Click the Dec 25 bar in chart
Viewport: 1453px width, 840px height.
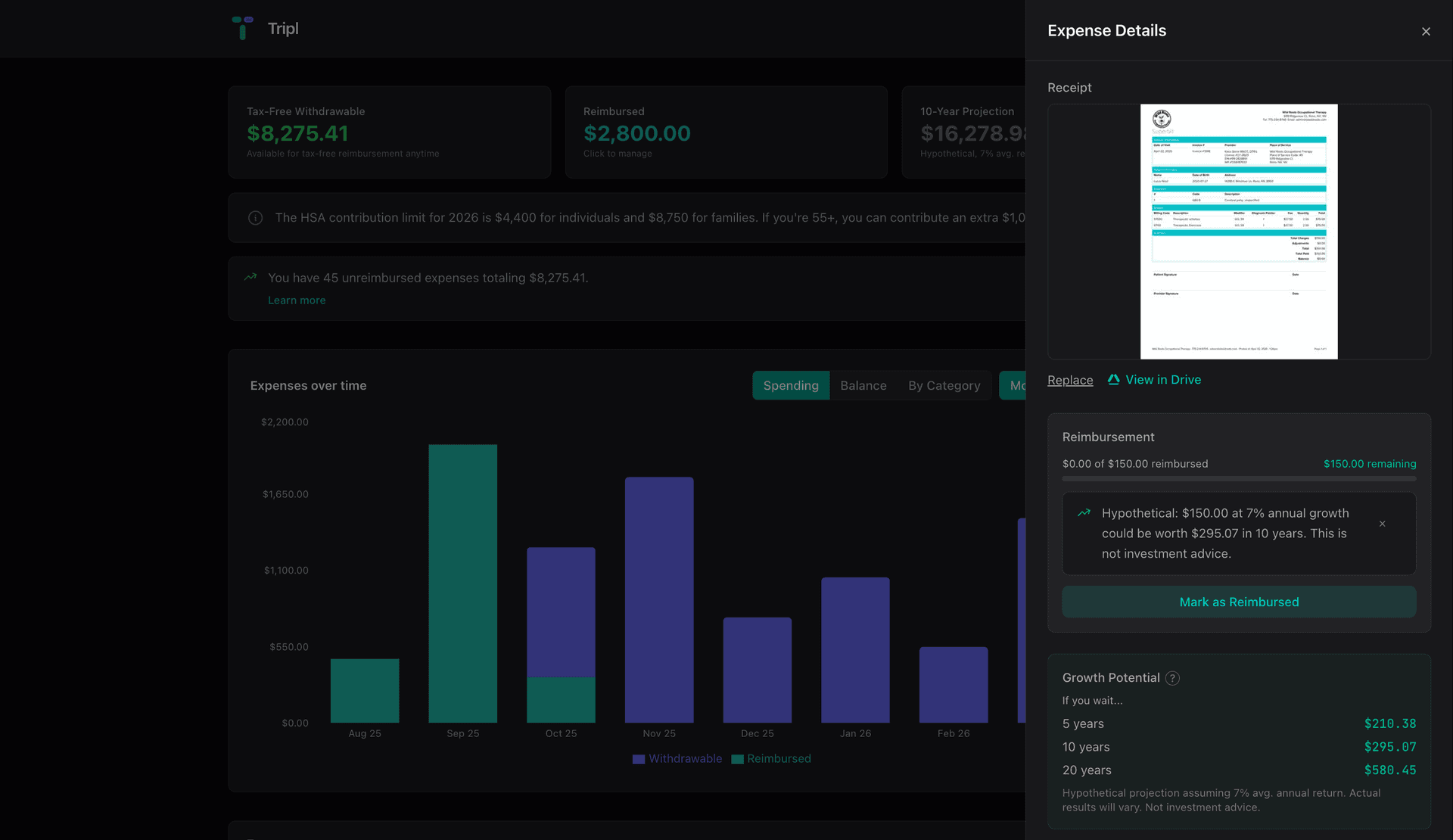(758, 670)
